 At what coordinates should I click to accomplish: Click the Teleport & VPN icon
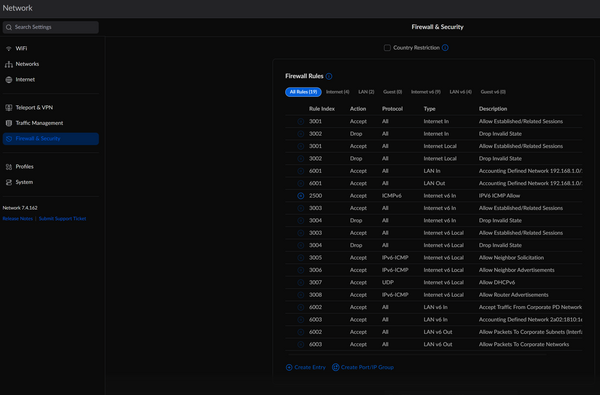pos(8,108)
